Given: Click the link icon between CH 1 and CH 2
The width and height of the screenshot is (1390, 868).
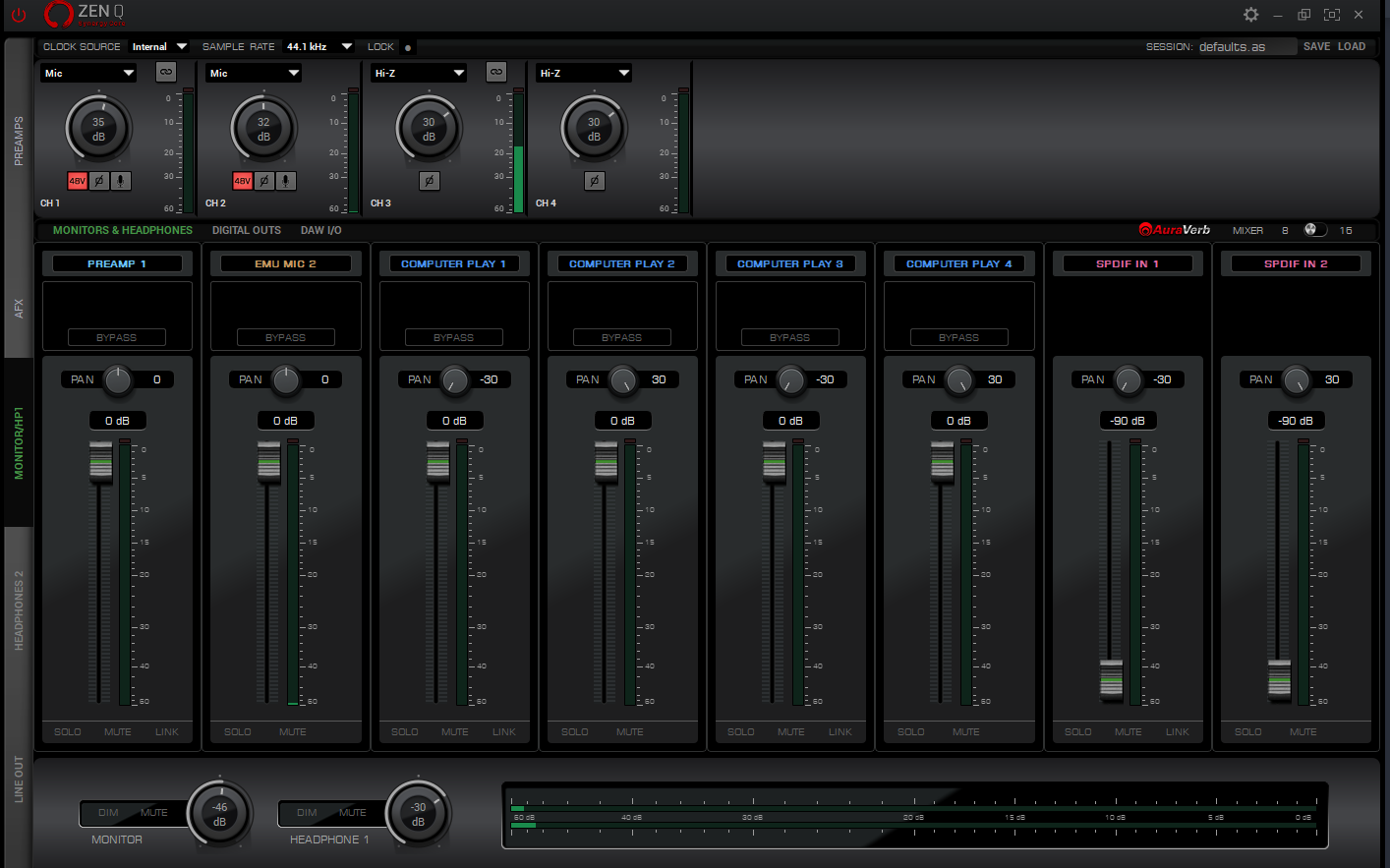Looking at the screenshot, I should click(166, 72).
